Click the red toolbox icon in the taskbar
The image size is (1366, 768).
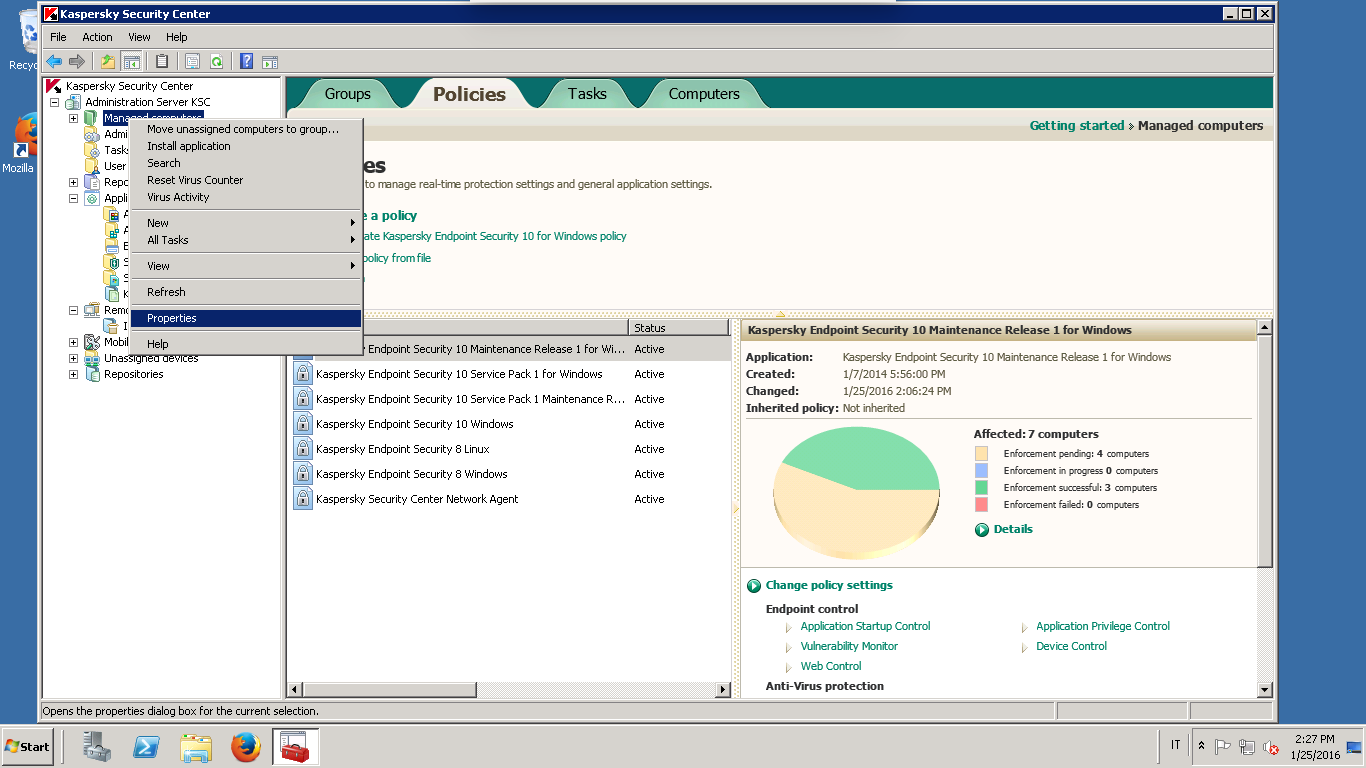tap(295, 746)
